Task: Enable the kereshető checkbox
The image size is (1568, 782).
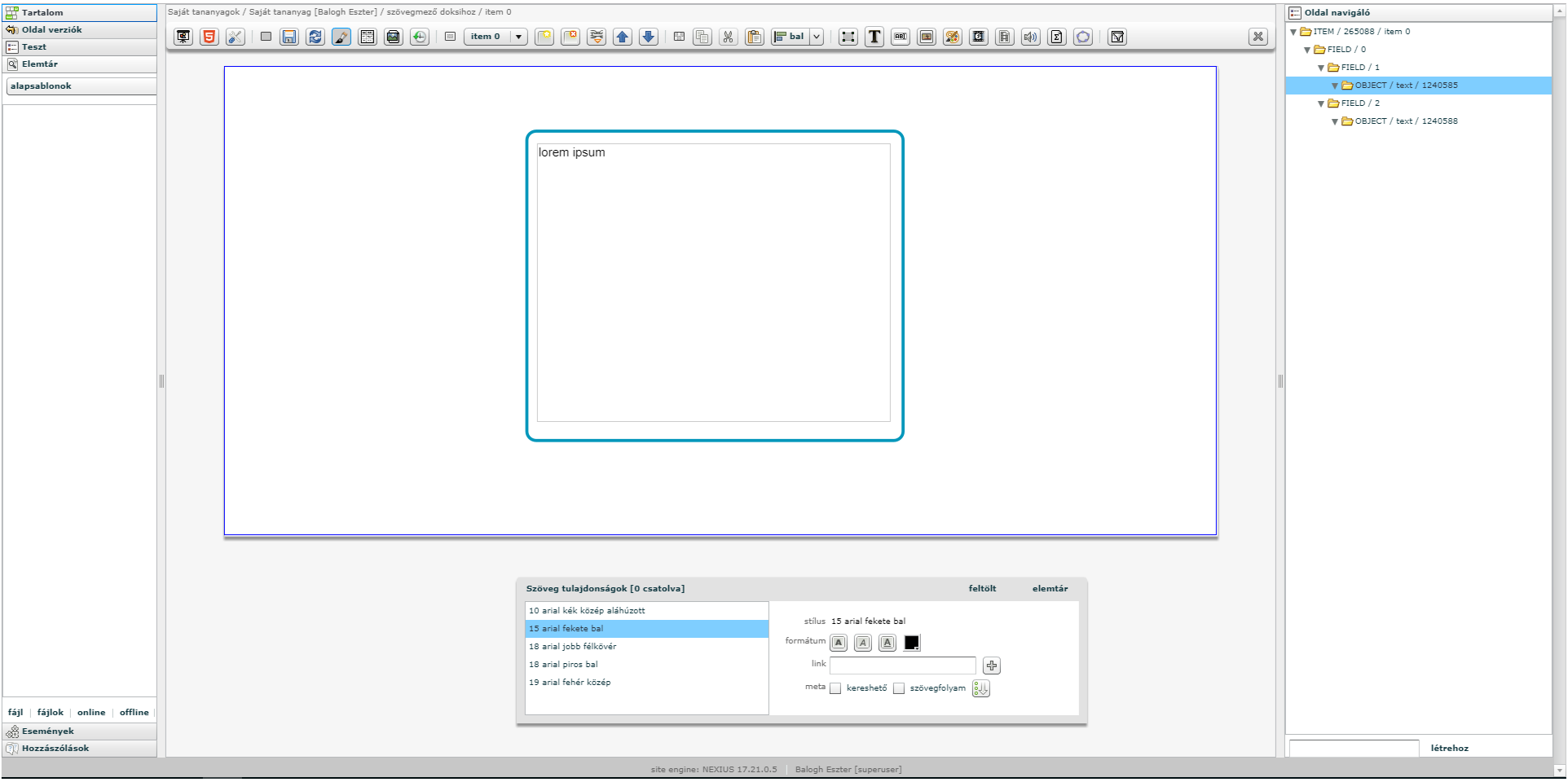Action: pyautogui.click(x=835, y=688)
